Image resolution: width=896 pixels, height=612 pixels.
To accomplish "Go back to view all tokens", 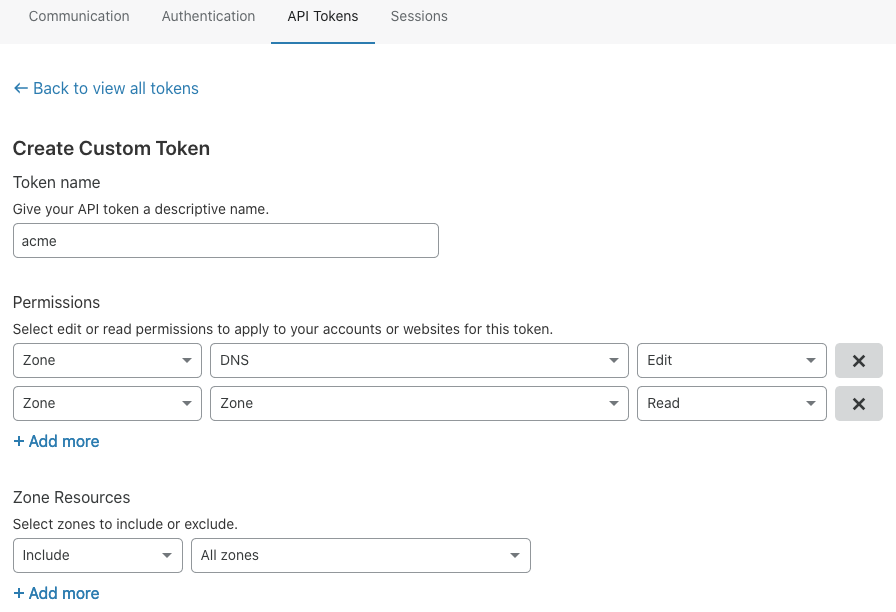I will (106, 88).
